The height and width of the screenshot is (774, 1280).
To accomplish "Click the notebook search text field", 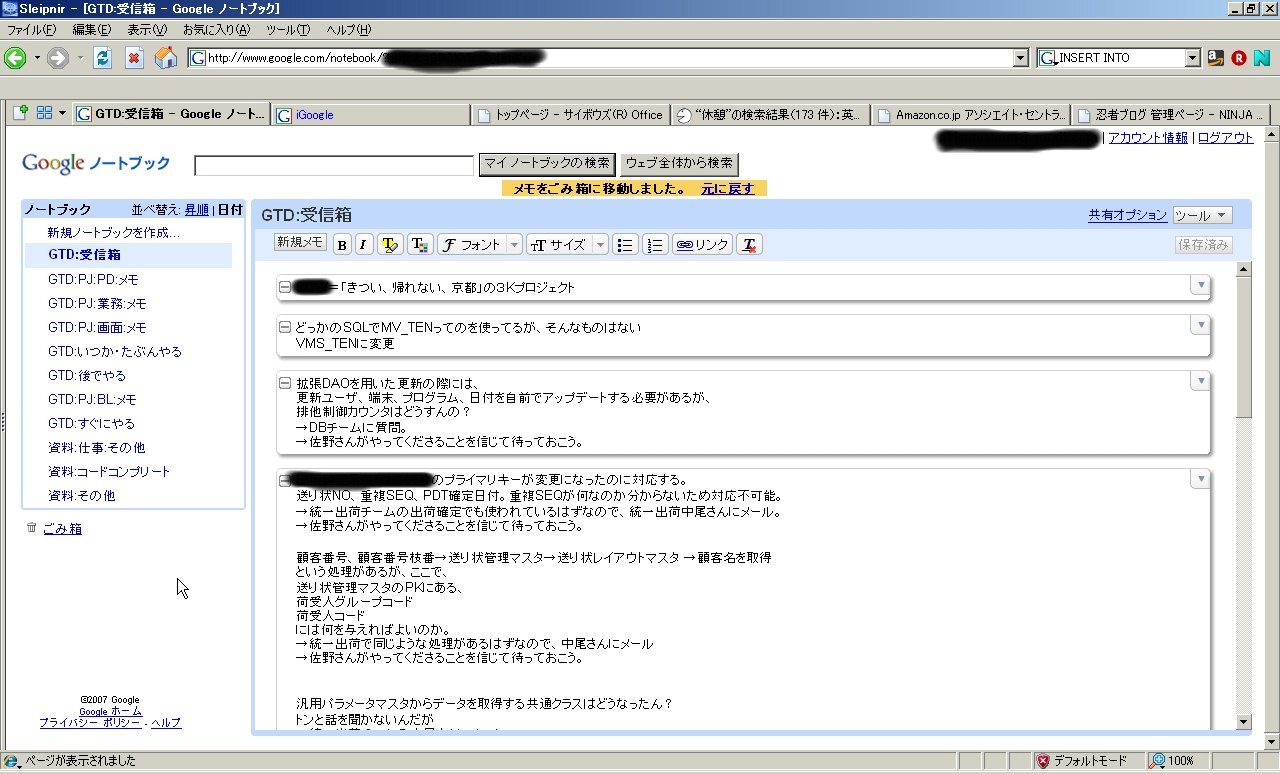I will coord(334,165).
